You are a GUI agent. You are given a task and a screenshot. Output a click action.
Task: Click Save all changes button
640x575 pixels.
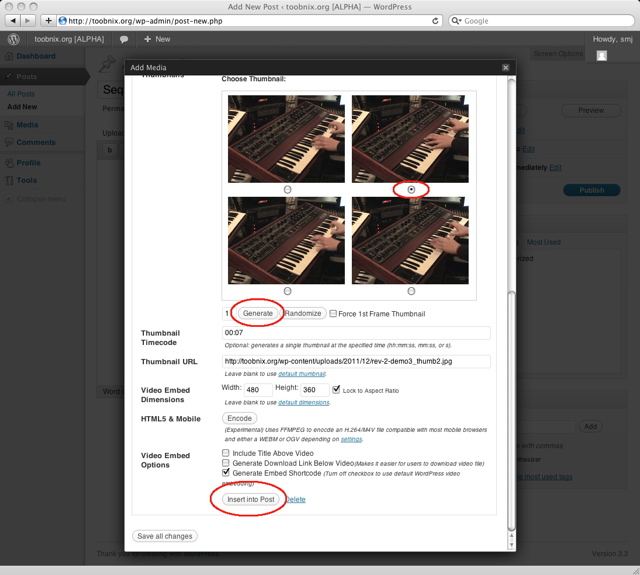[x=165, y=536]
